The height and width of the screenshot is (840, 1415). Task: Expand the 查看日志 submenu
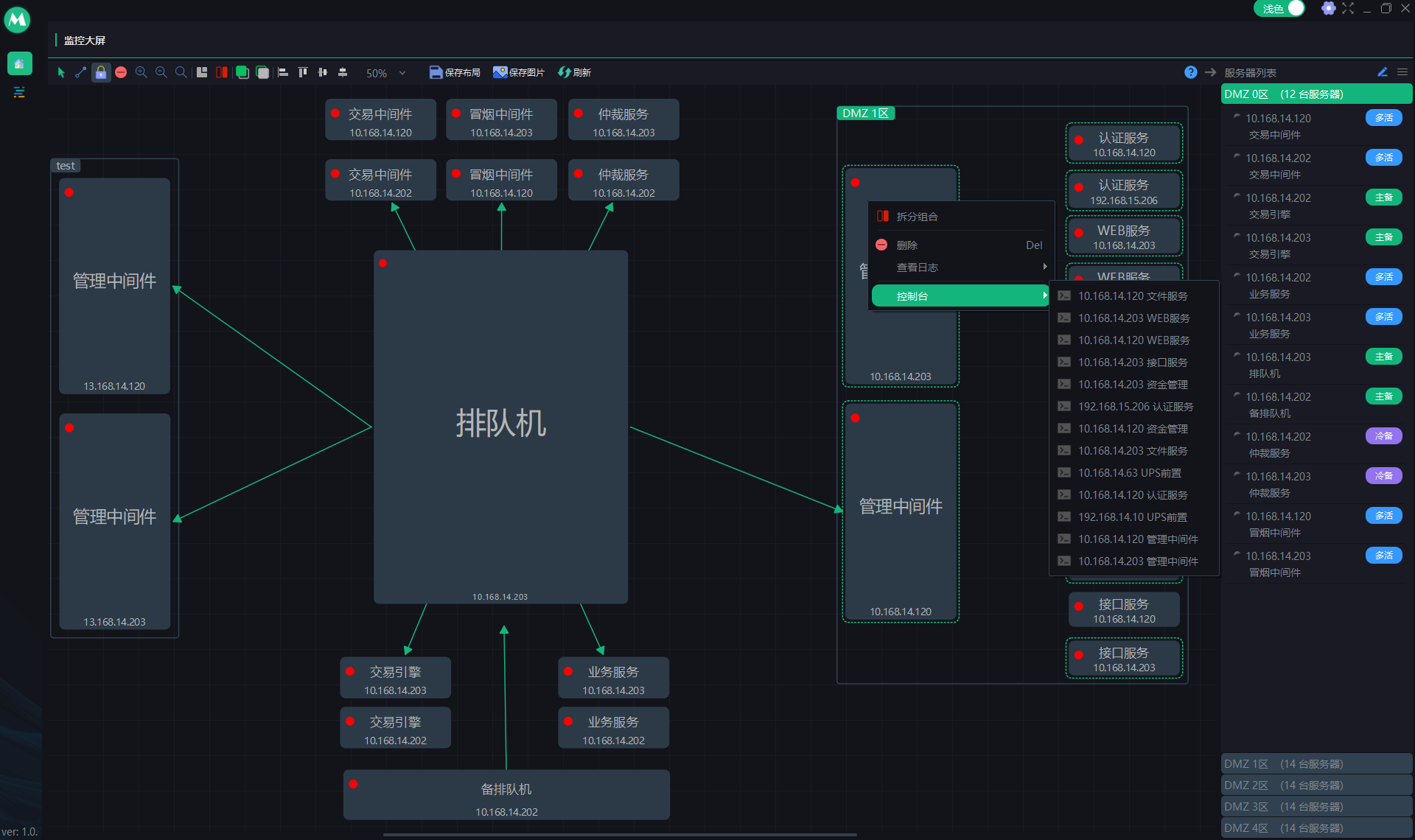point(961,267)
